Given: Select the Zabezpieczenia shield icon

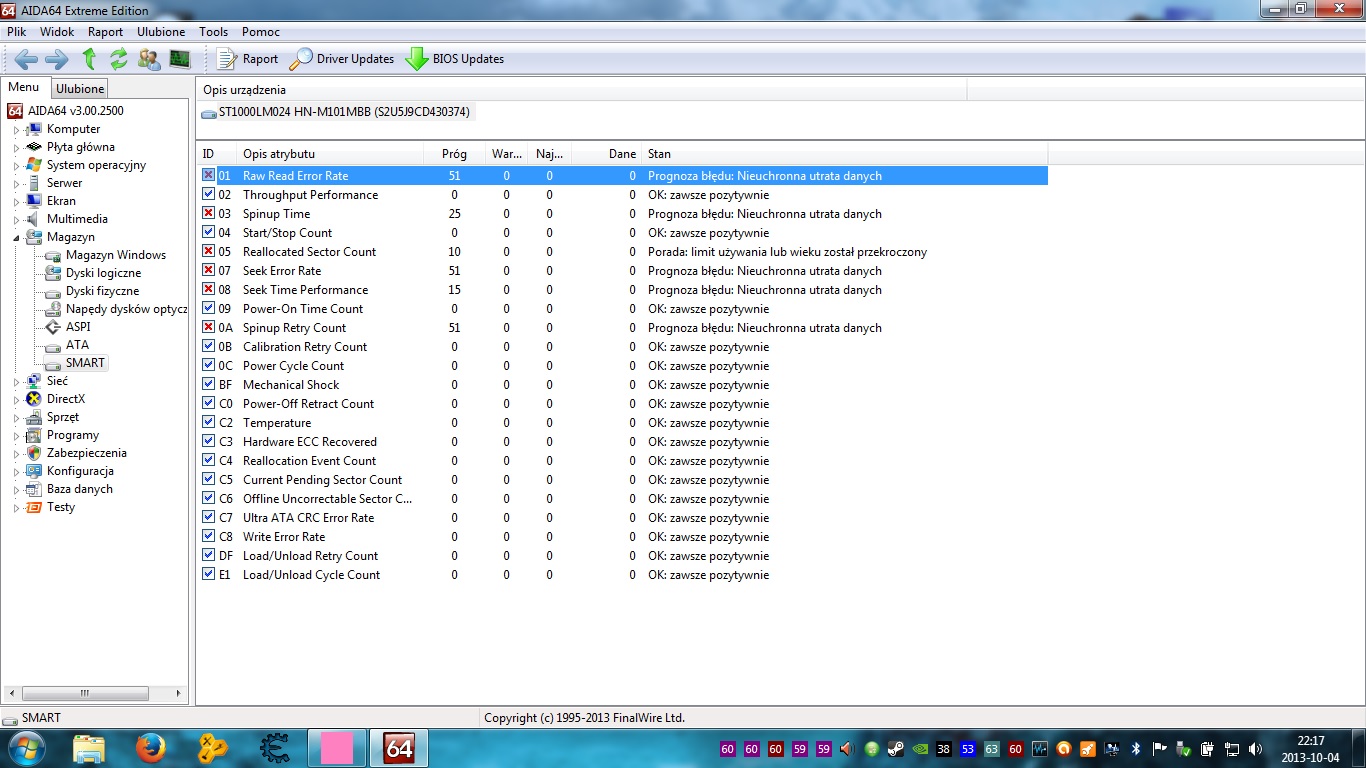Looking at the screenshot, I should point(34,453).
